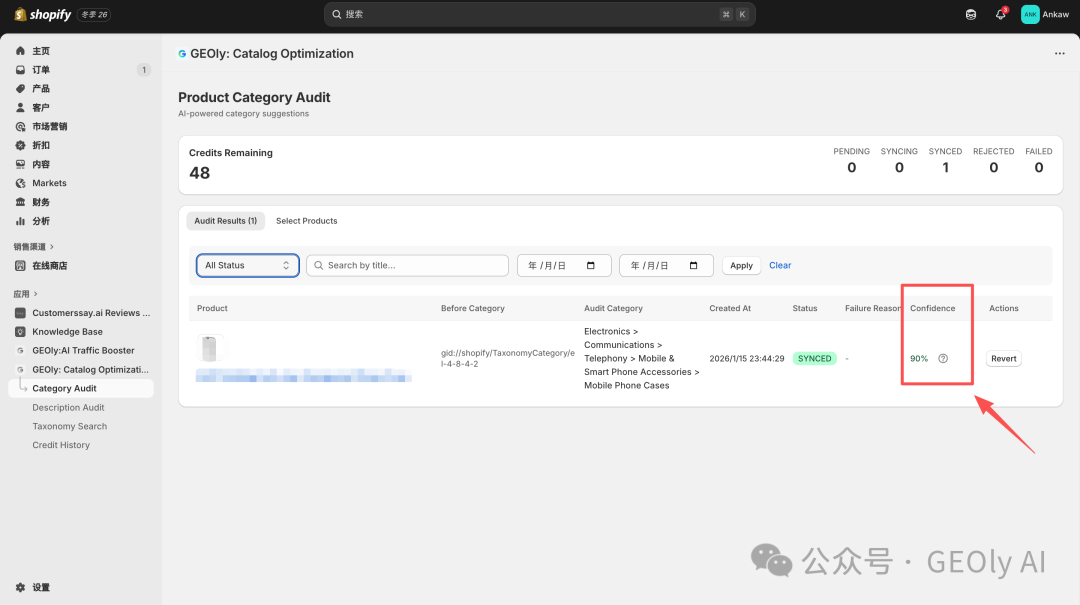Viewport: 1080px width, 605px height.
Task: Open 市场营销 marketing in sidebar
Action: click(50, 127)
